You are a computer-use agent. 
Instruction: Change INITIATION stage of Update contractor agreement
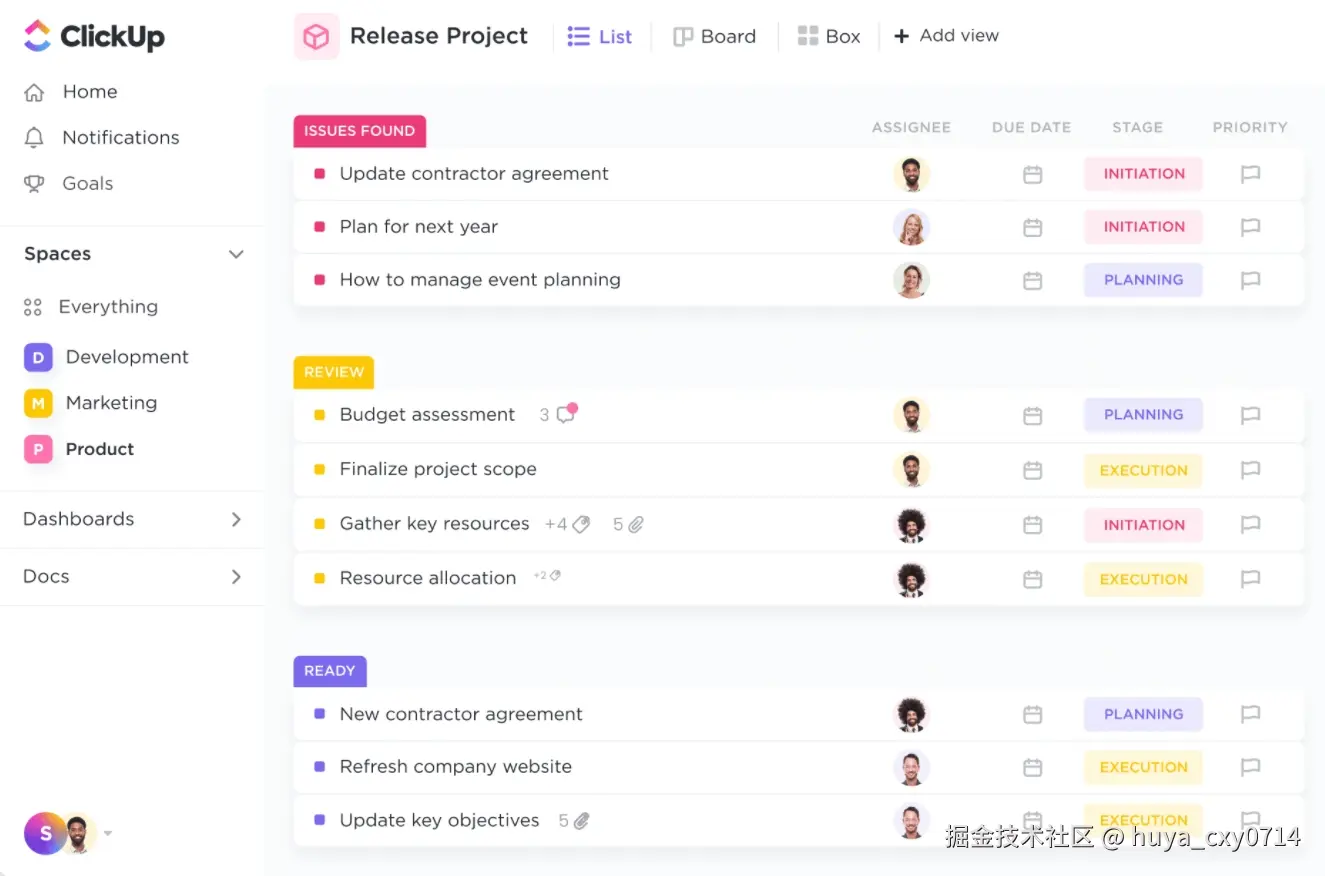click(x=1144, y=174)
